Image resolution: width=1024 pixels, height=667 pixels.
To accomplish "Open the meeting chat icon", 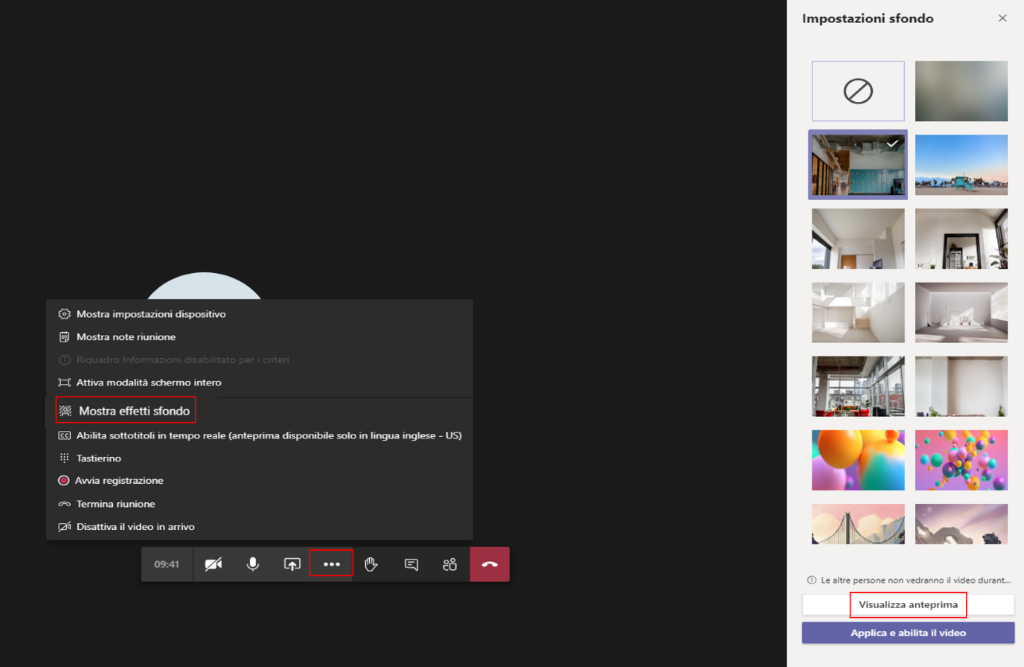I will click(x=411, y=563).
